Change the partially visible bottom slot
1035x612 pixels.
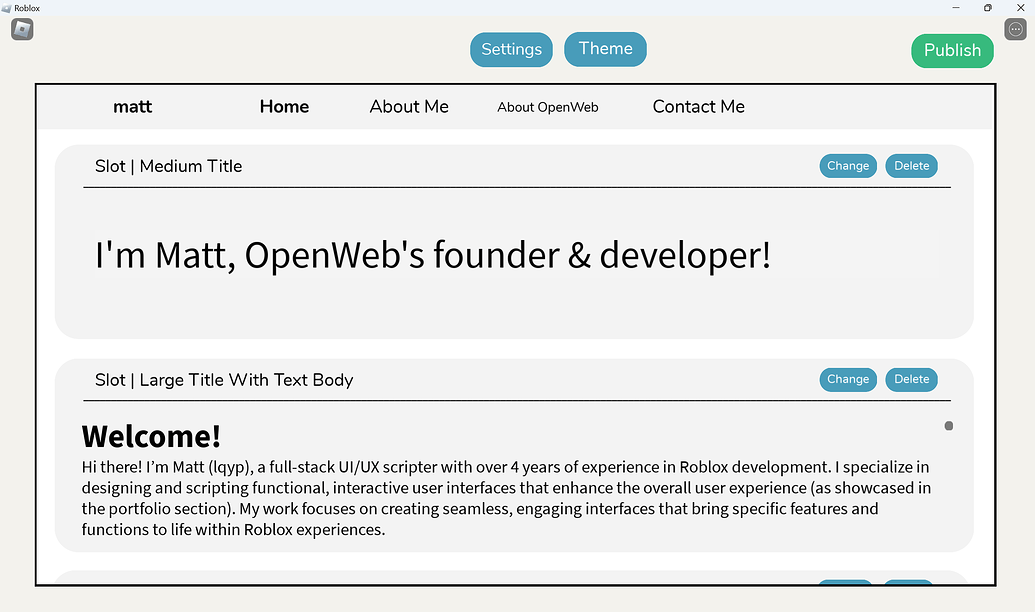845,585
